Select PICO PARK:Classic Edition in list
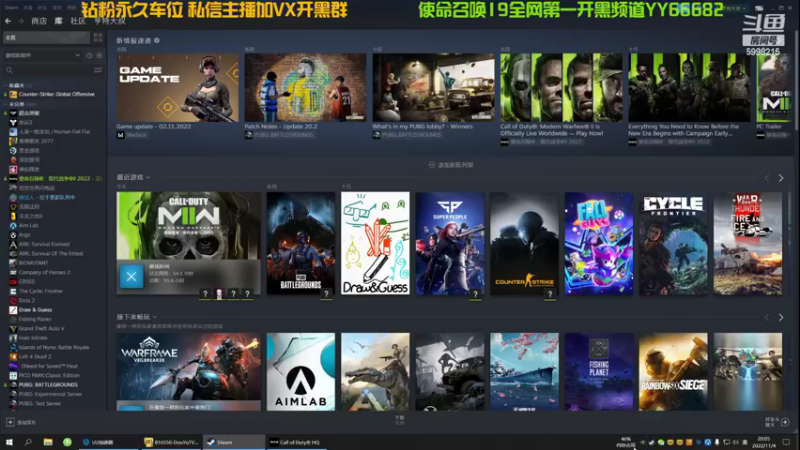Viewport: 800px width, 450px height. [x=49, y=375]
